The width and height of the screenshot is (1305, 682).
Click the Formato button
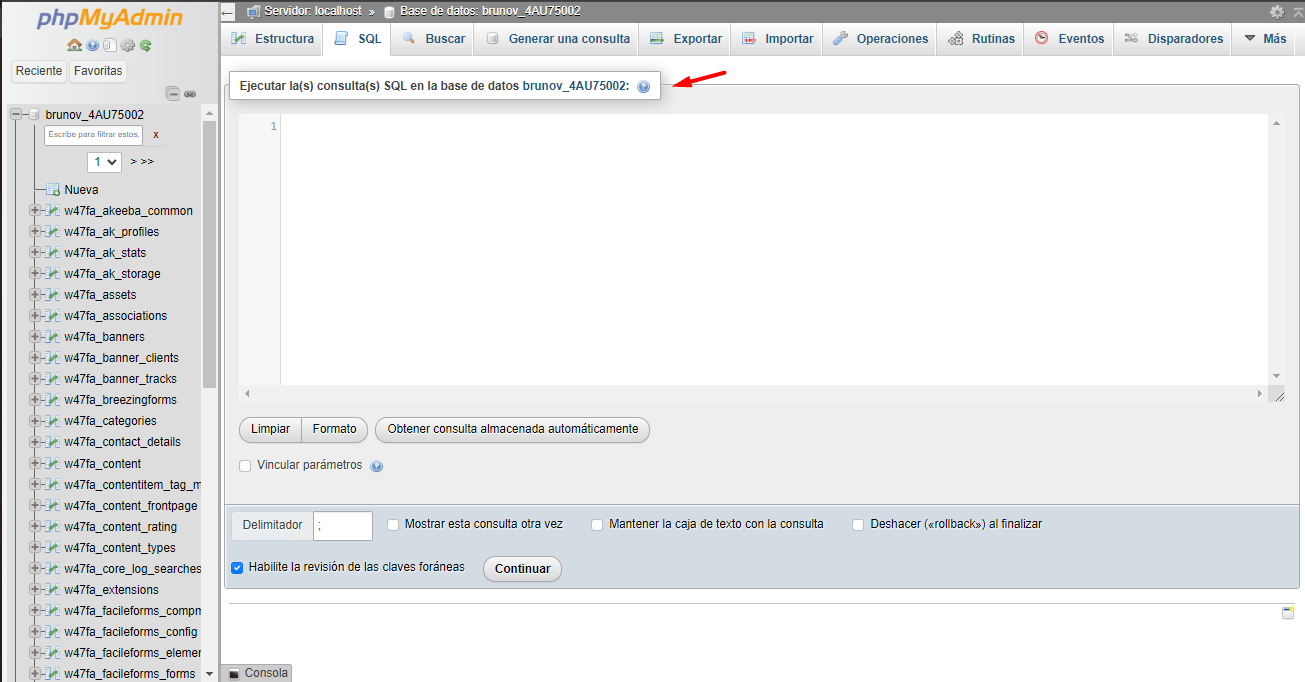(334, 429)
